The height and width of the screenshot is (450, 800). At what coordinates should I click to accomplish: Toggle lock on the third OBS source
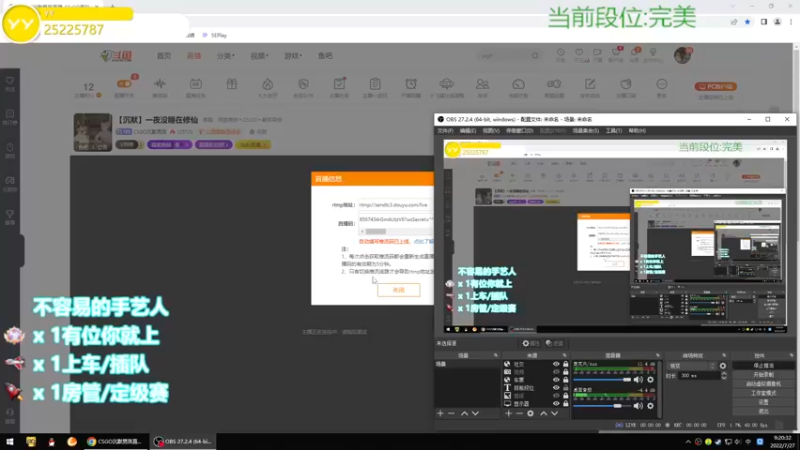coord(565,380)
